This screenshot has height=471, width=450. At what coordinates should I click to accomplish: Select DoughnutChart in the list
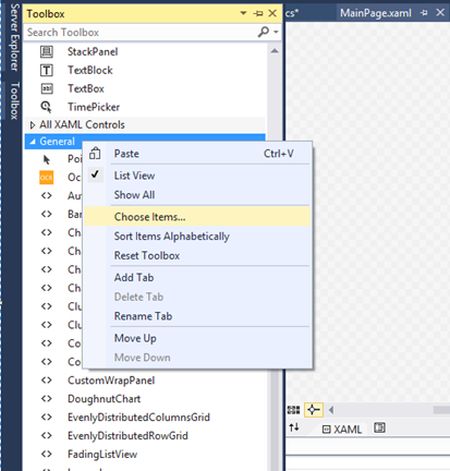(104, 399)
